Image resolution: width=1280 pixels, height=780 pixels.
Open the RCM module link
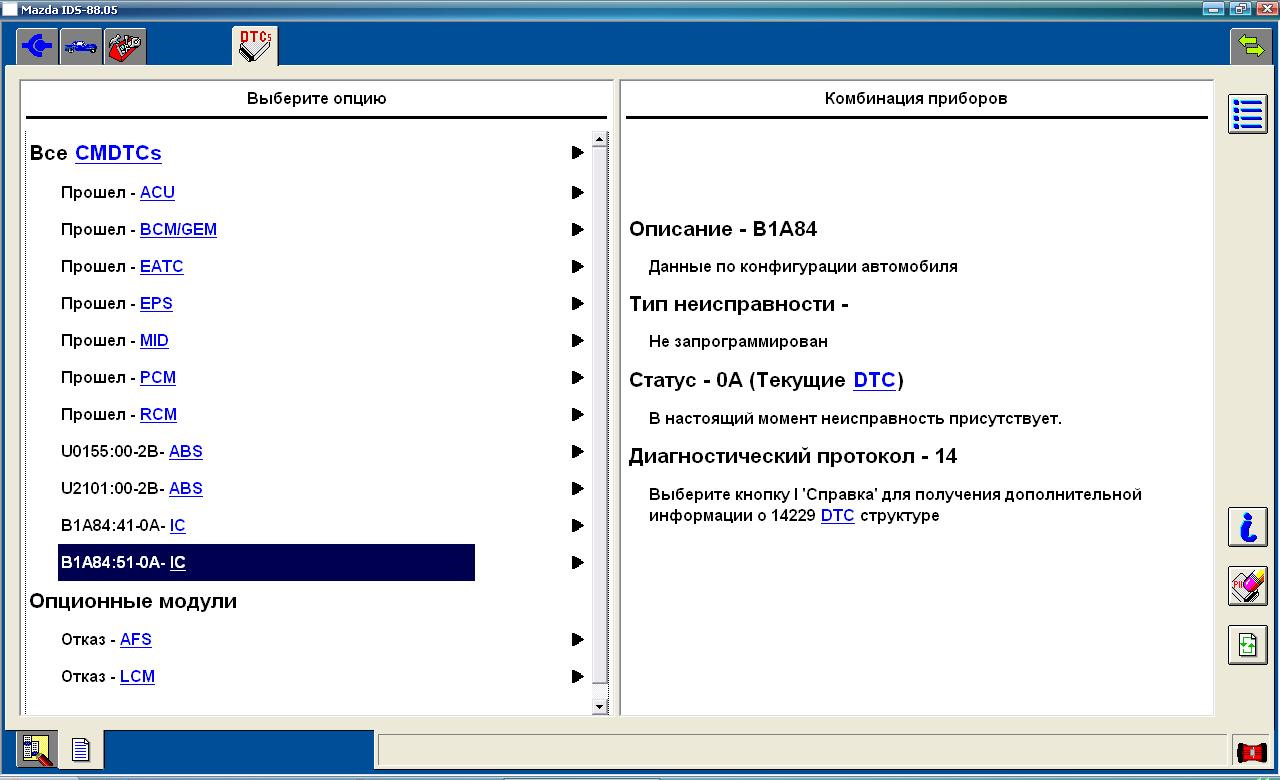[x=158, y=414]
